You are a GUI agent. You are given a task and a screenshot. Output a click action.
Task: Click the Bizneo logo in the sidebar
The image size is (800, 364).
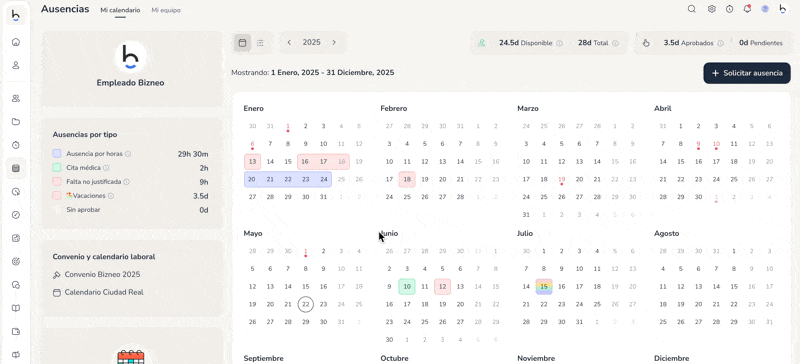coord(16,16)
